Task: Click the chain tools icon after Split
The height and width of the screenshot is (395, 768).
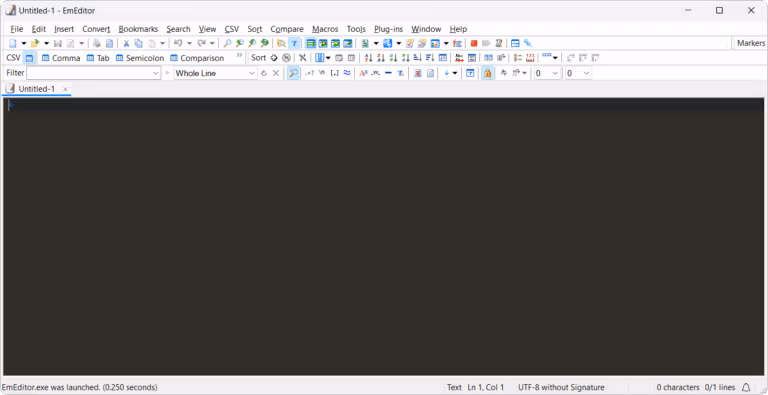Action: tap(528, 43)
